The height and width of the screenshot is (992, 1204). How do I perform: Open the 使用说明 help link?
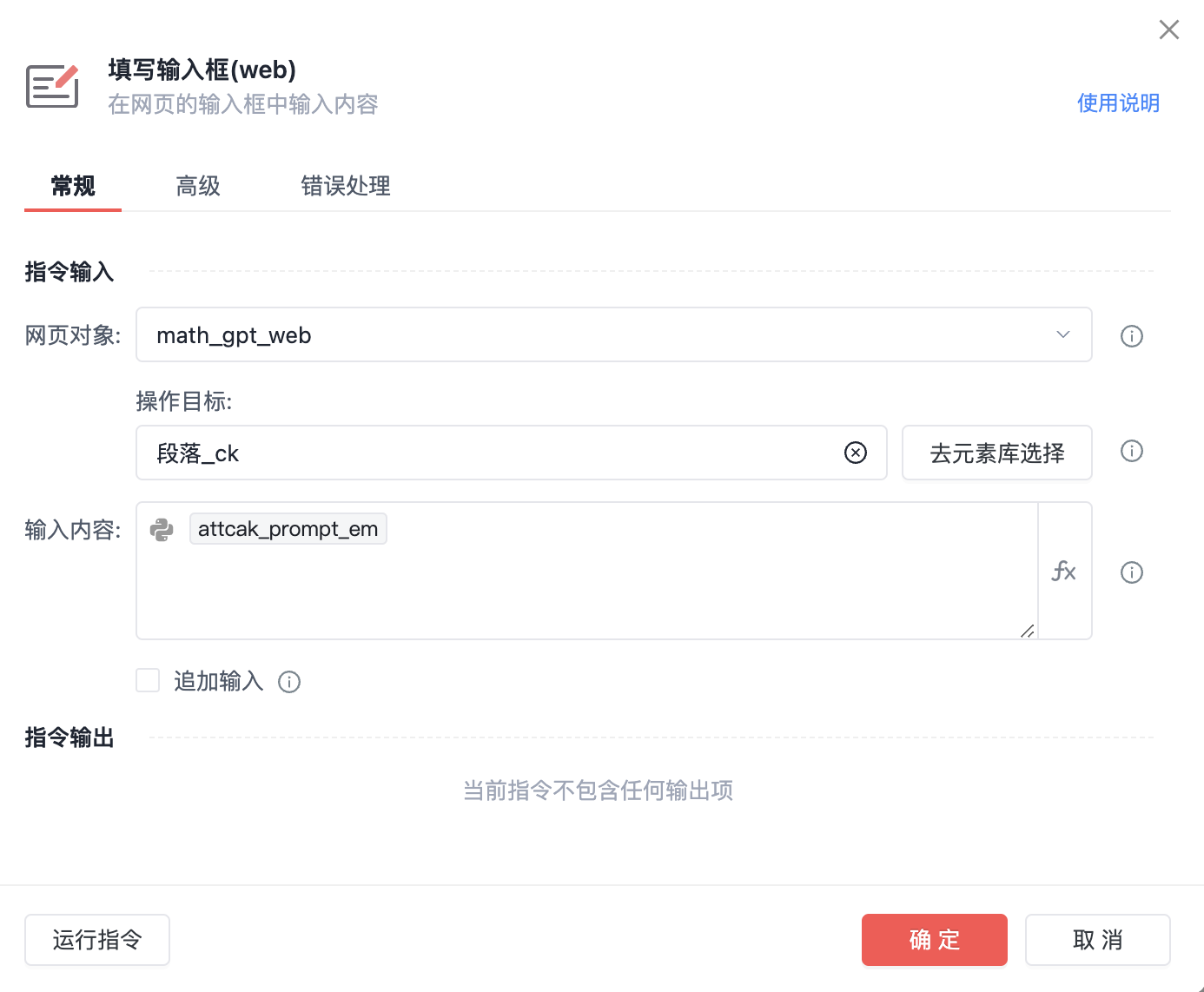tap(1118, 103)
